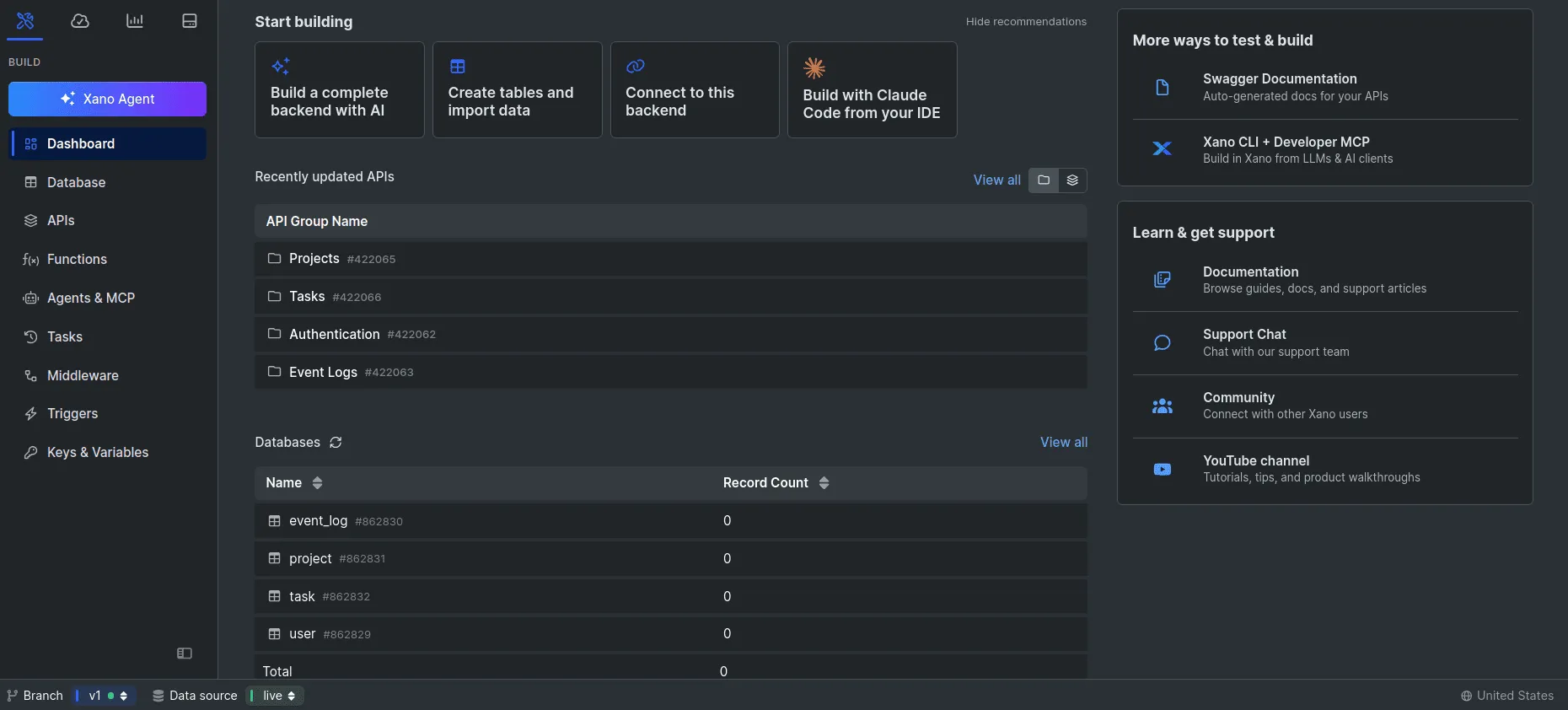Open the cloud icon tab in top bar
Viewport: 1568px width, 710px height.
[x=80, y=21]
